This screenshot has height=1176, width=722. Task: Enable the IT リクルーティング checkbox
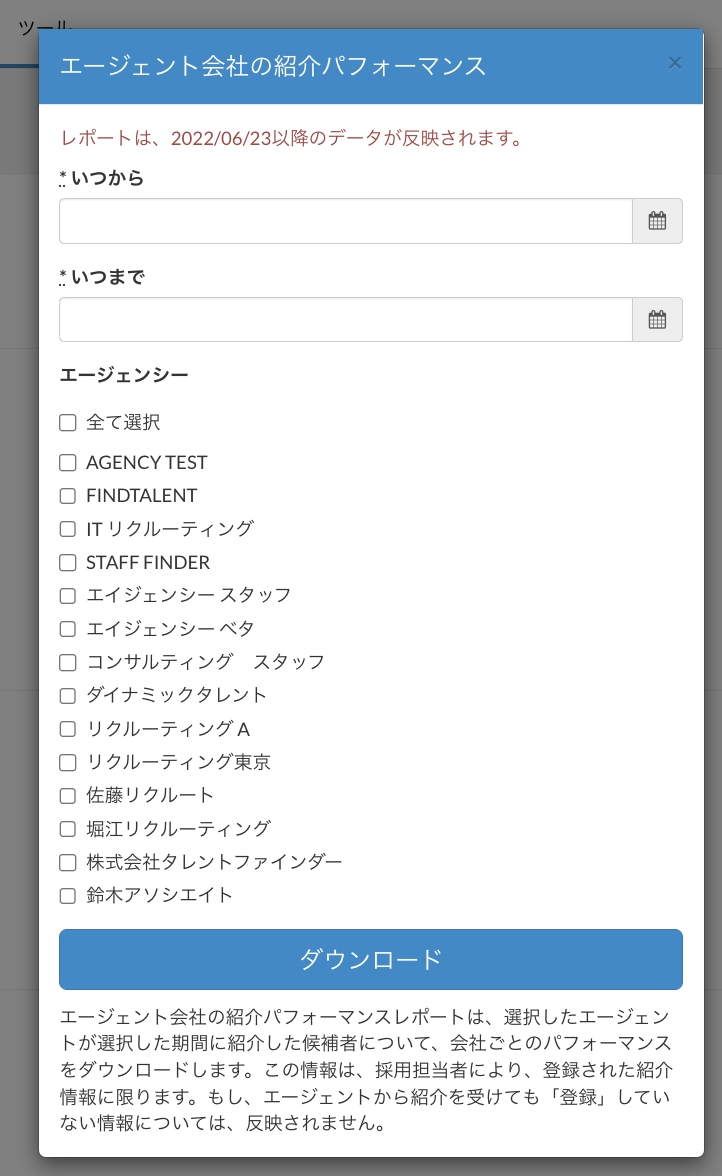68,529
